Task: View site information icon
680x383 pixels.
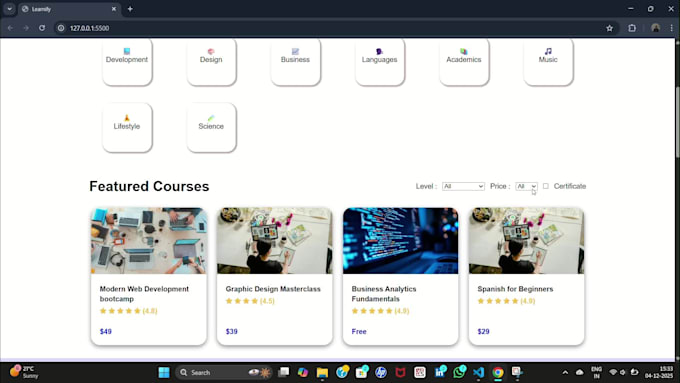Action: pos(61,28)
